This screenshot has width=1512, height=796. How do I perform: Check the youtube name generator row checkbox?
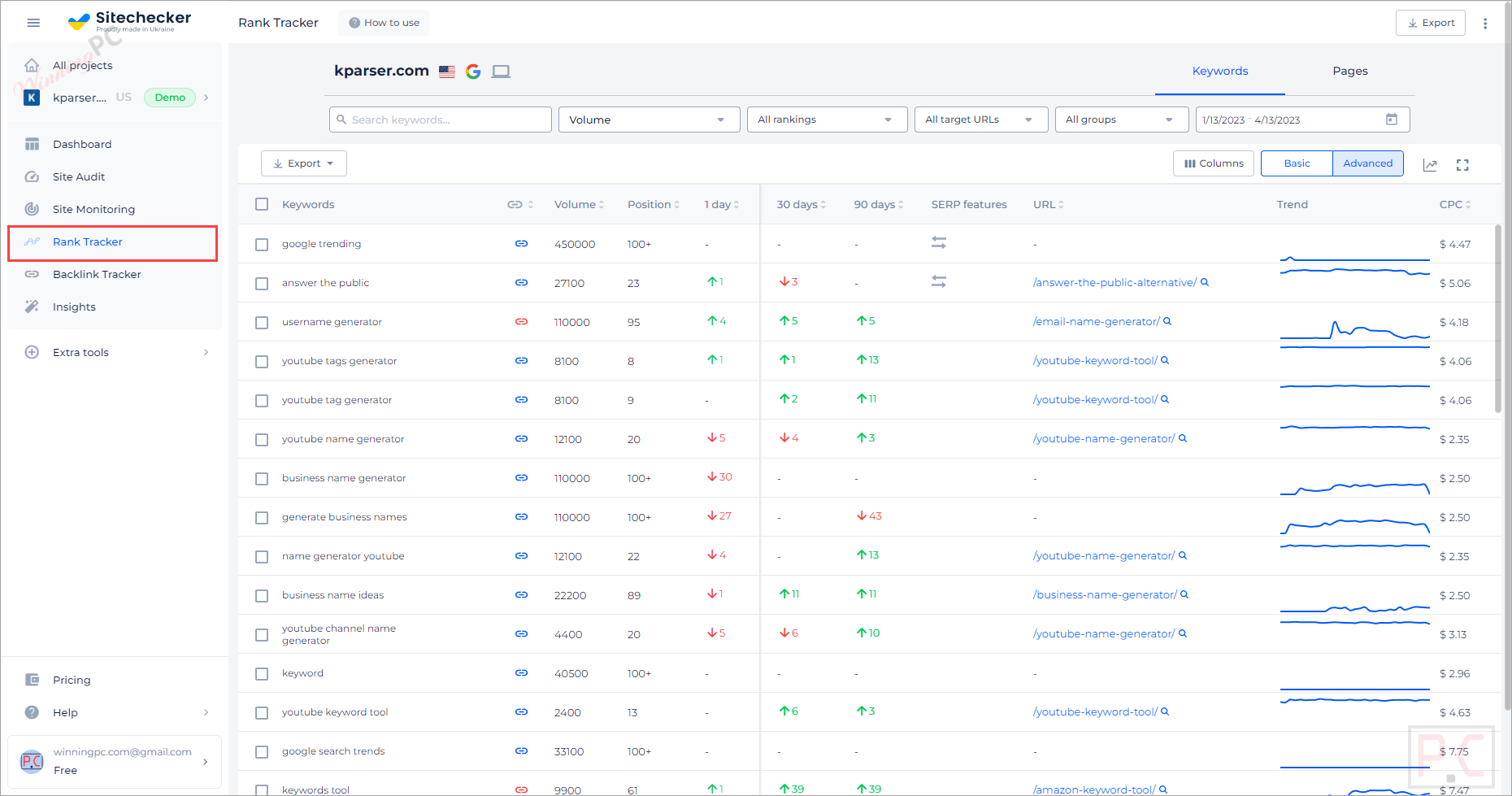click(x=262, y=439)
